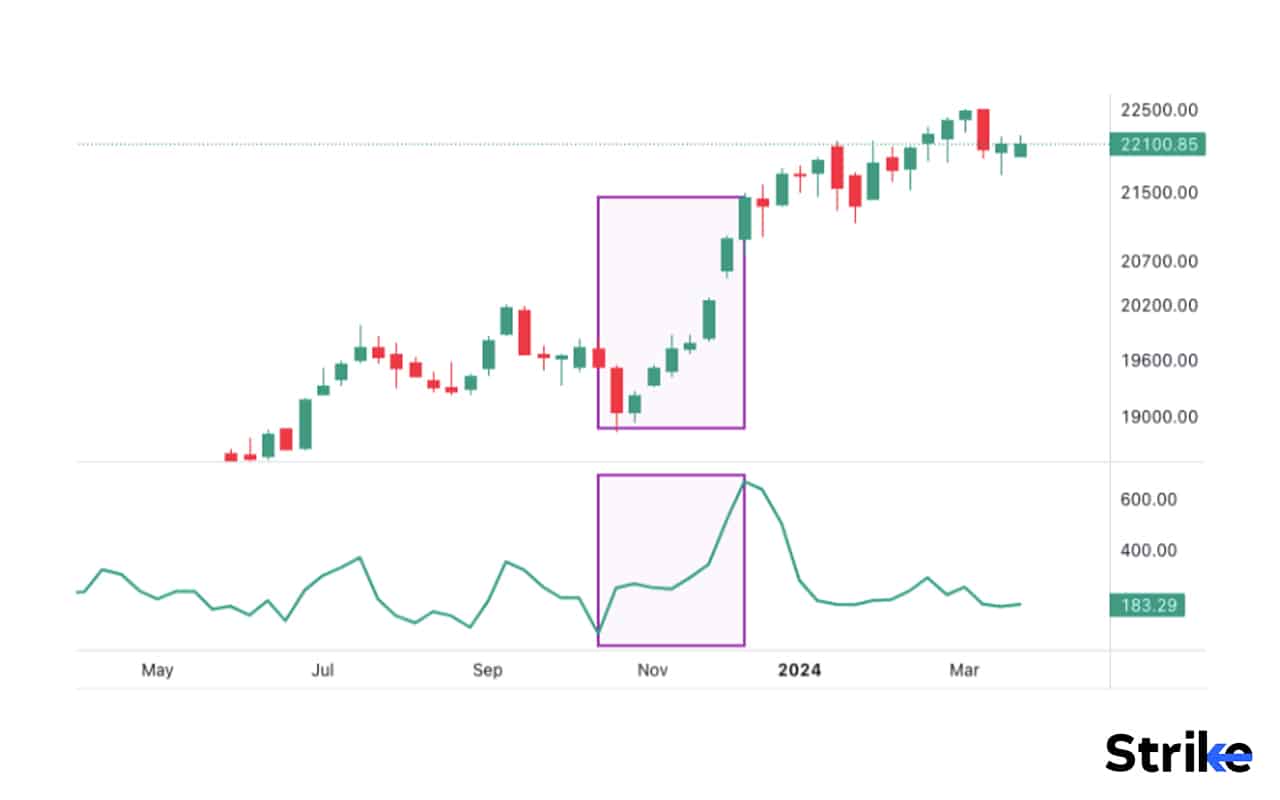
Task: Click the 19000.00 price scale label
Action: 1159,417
